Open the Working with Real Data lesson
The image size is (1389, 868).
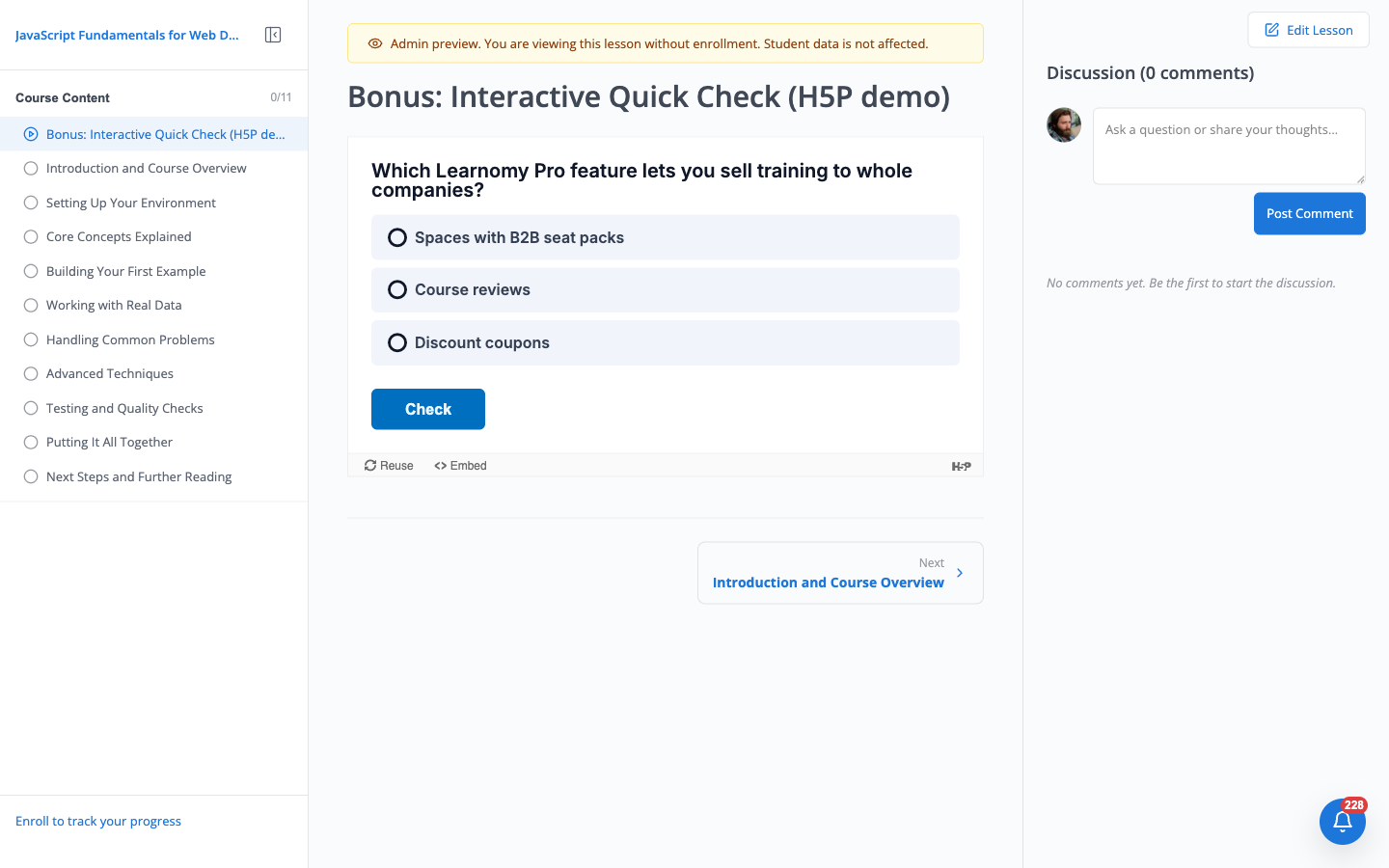(x=154, y=306)
